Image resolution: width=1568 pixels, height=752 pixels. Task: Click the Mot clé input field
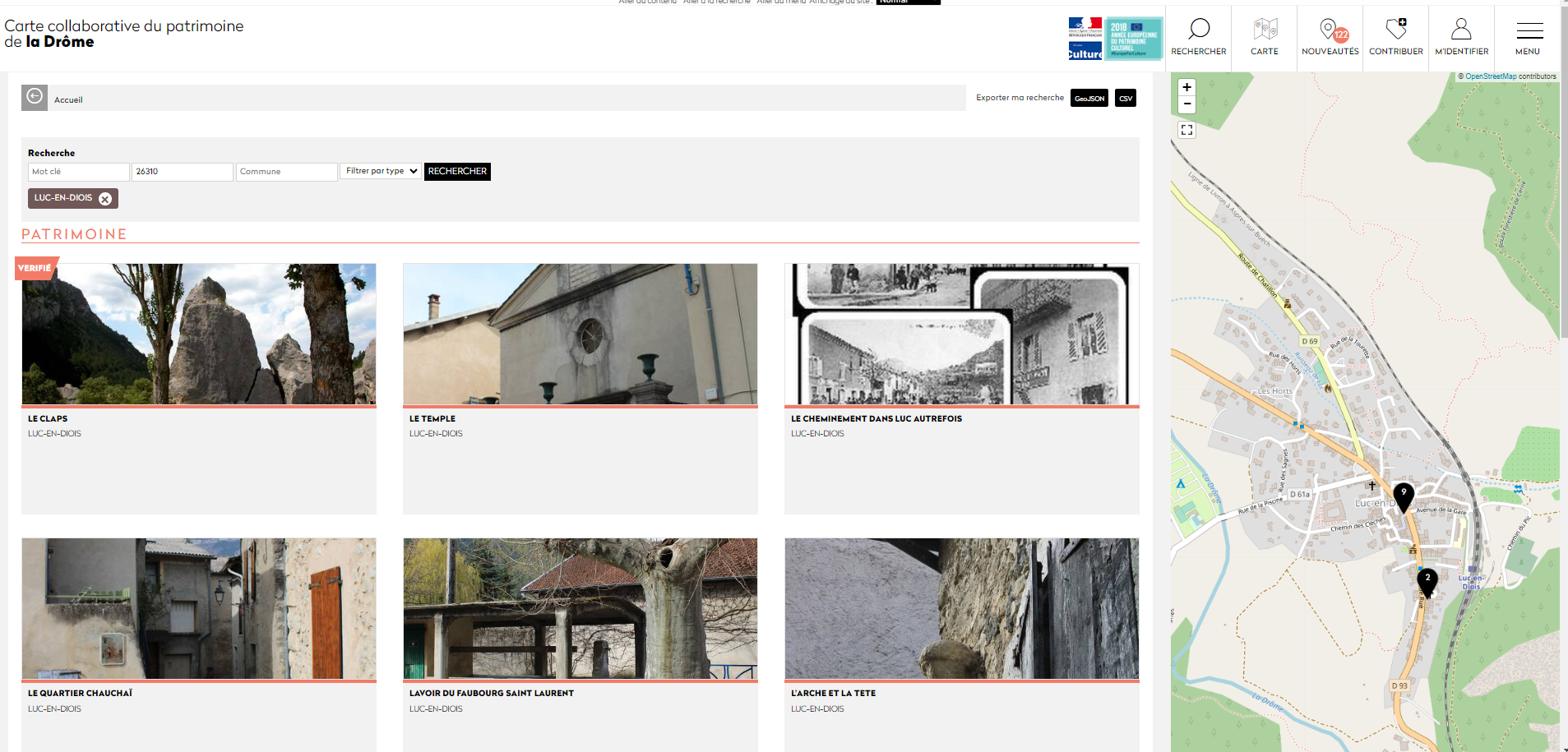pos(79,172)
